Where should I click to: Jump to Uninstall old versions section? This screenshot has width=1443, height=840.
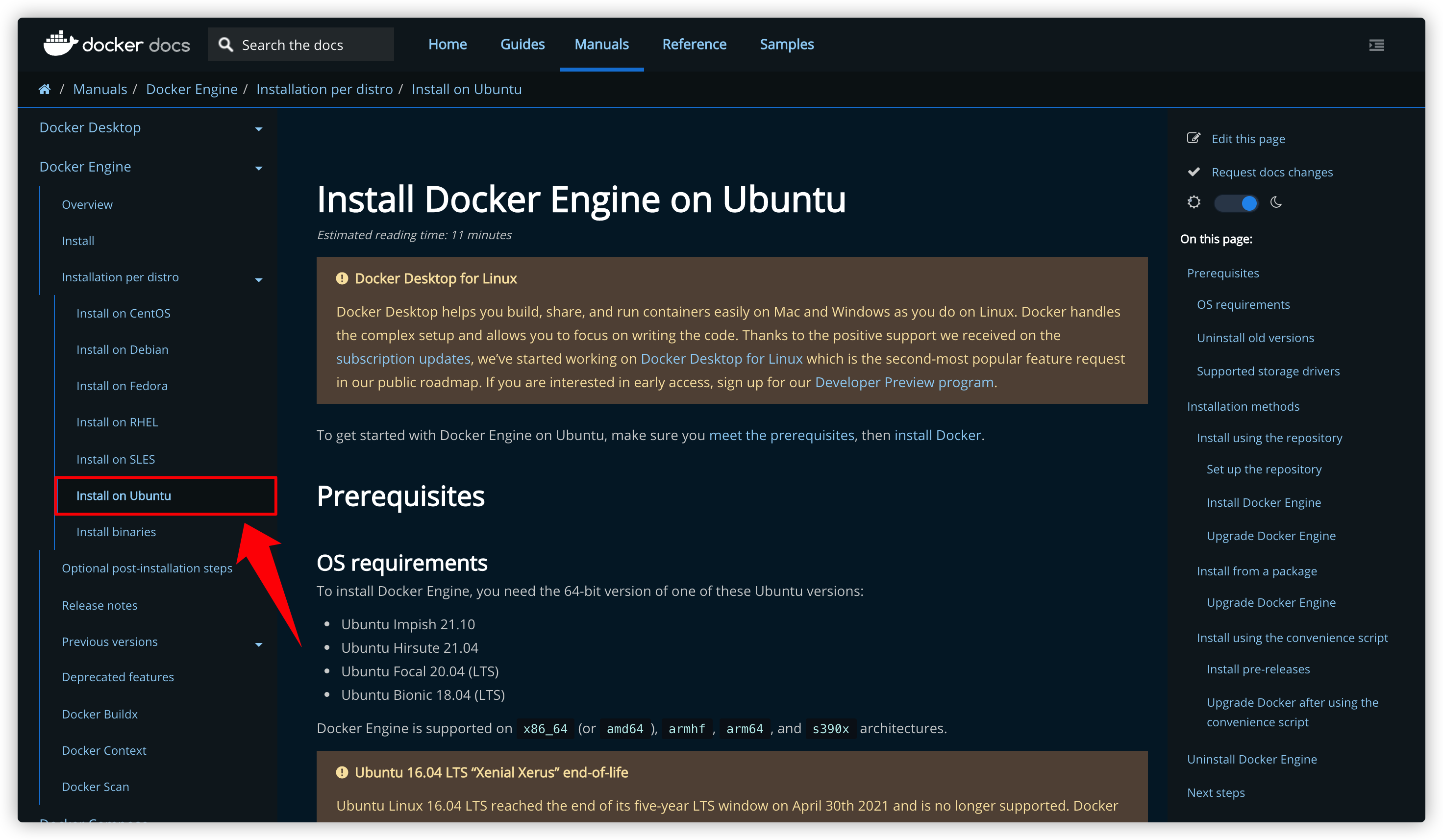tap(1255, 338)
